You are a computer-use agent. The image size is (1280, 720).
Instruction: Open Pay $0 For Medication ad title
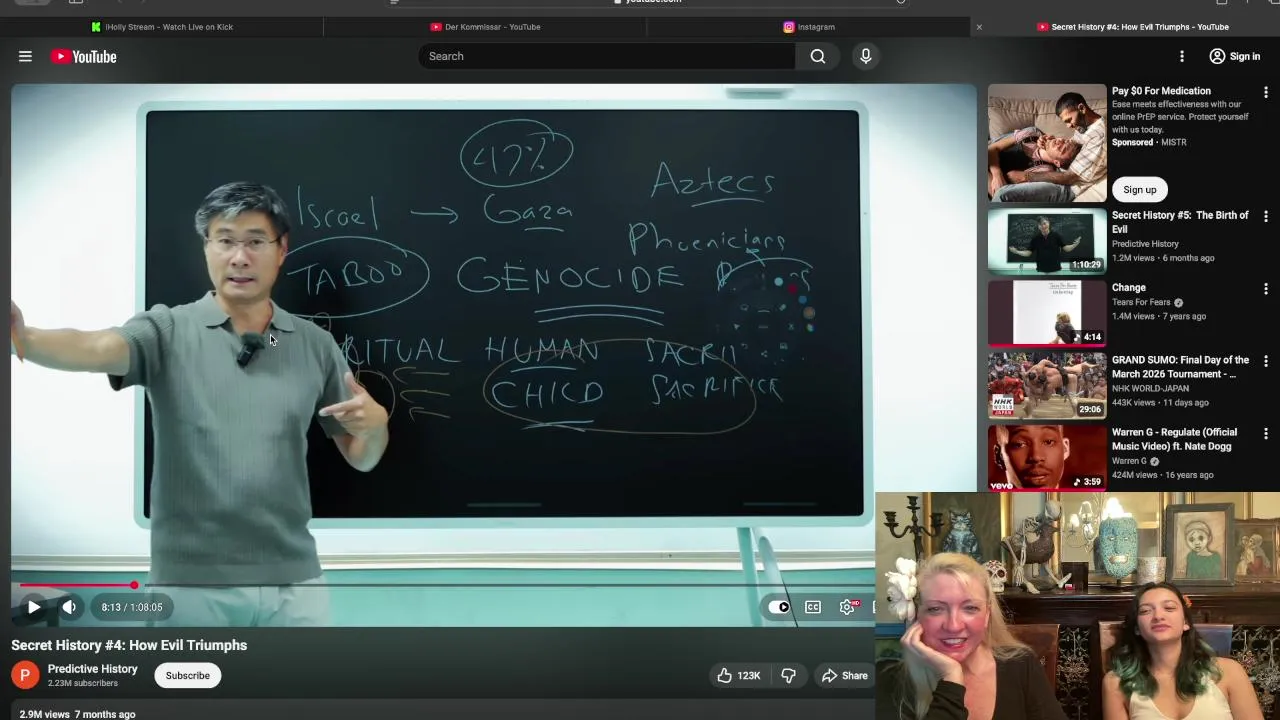pyautogui.click(x=1161, y=91)
